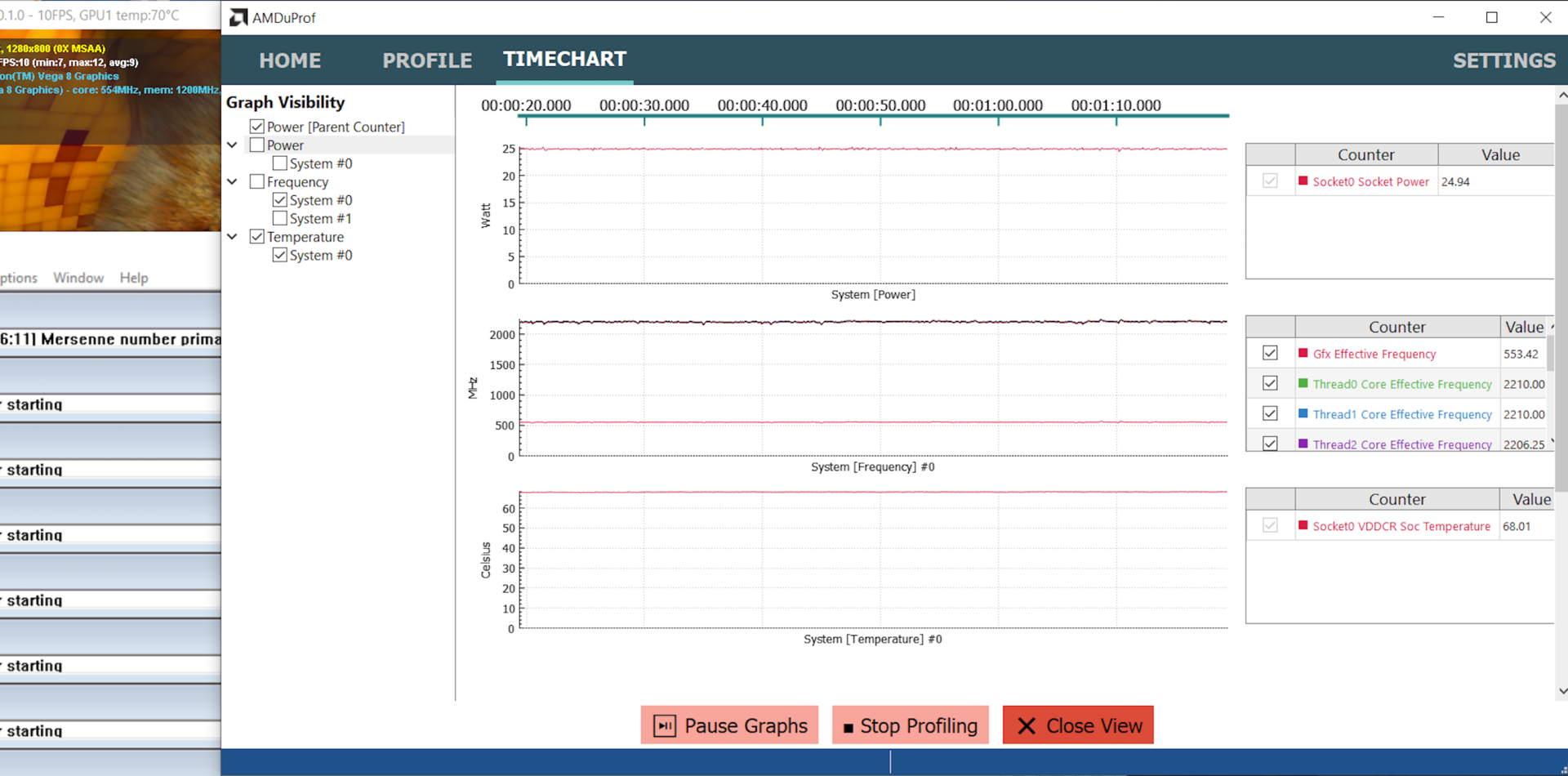
Task: Click the play/pause icon on Pause Graphs
Action: (665, 725)
